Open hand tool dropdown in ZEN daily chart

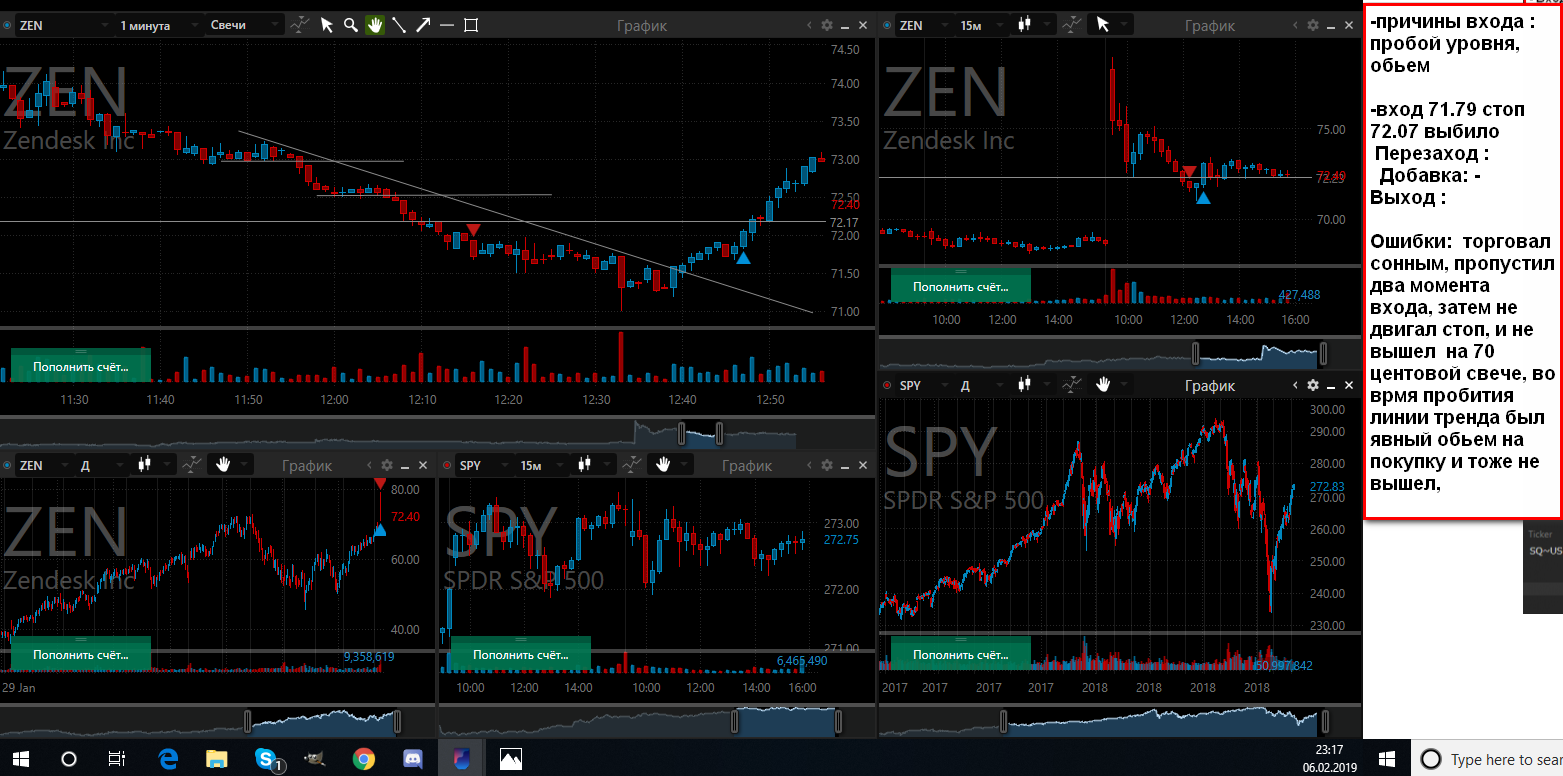tap(229, 464)
